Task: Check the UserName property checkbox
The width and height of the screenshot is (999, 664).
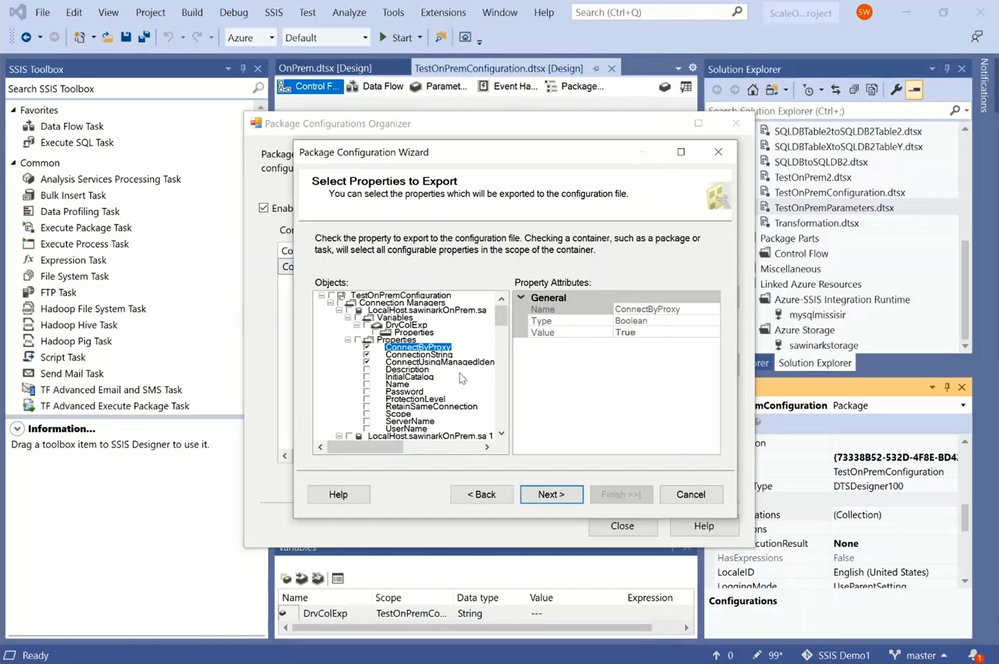Action: [x=366, y=429]
